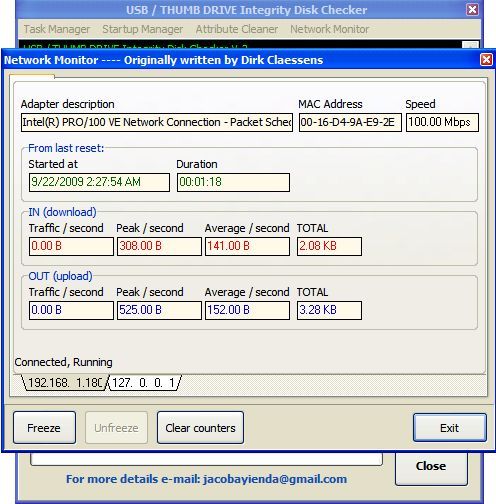The image size is (496, 504).
Task: Open Startup Manager menu
Action: pyautogui.click(x=142, y=29)
